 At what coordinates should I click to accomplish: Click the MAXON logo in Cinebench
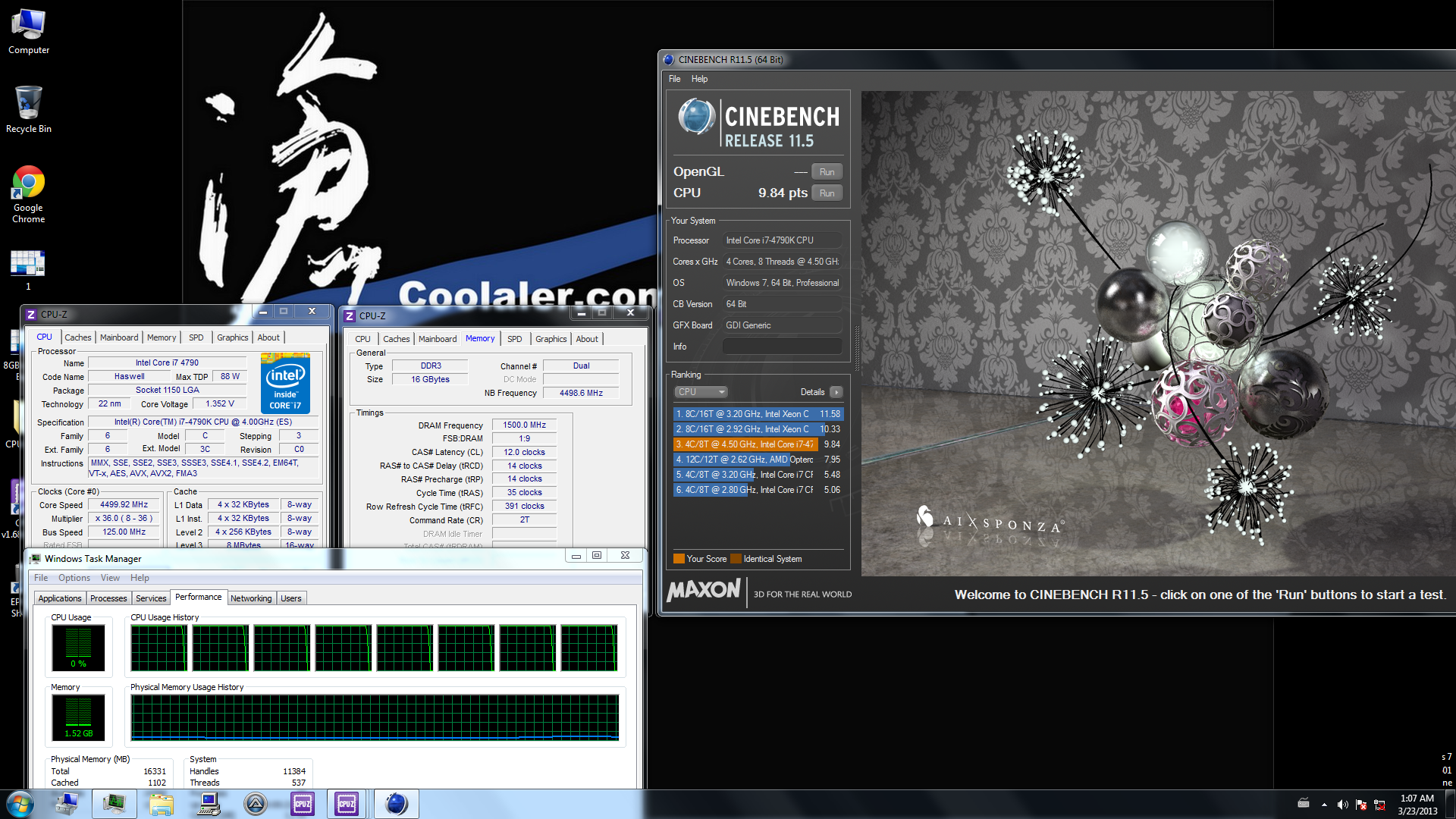click(x=703, y=591)
